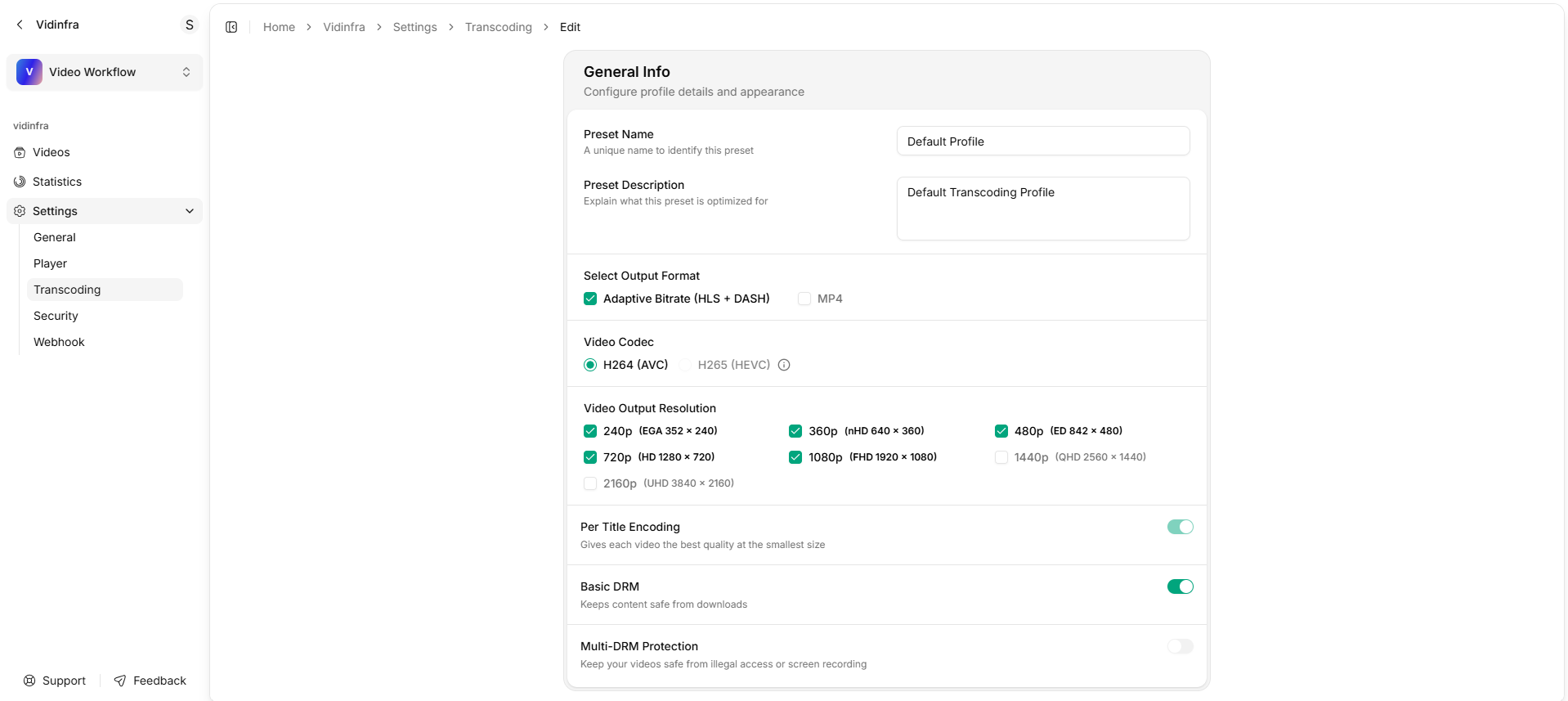The height and width of the screenshot is (701, 1568).
Task: Select the H264 (AVC) codec radio
Action: click(590, 365)
